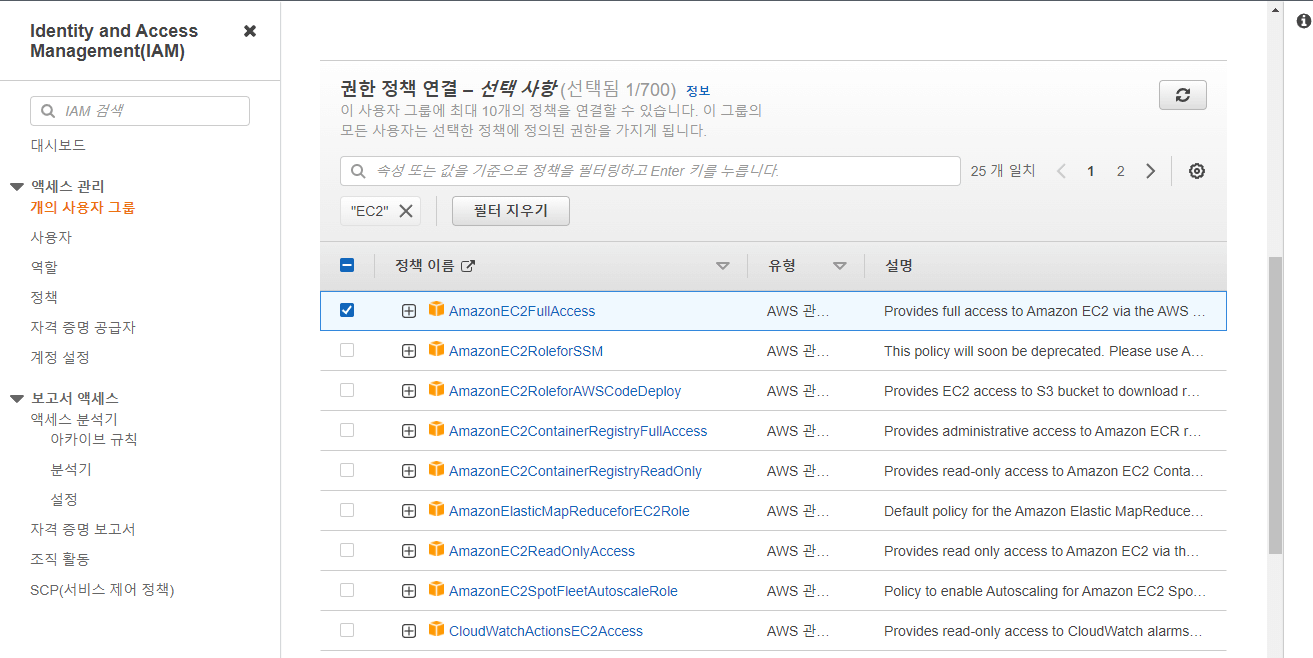Expand AmazonEC2ReadOnlyAccess policy details

pyautogui.click(x=409, y=551)
